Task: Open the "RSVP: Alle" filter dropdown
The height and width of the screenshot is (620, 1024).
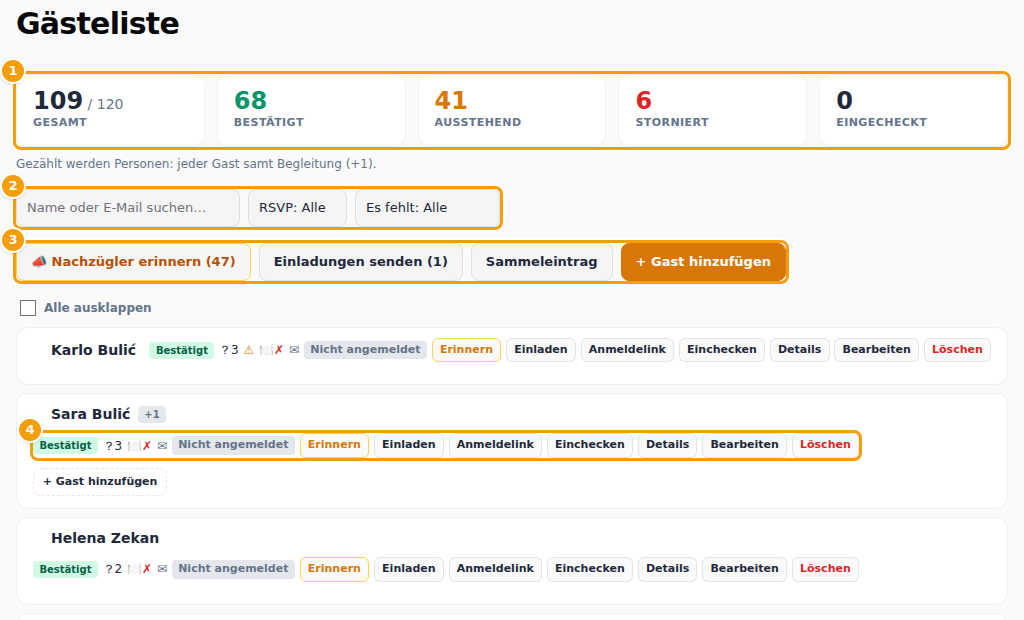Action: tap(297, 208)
